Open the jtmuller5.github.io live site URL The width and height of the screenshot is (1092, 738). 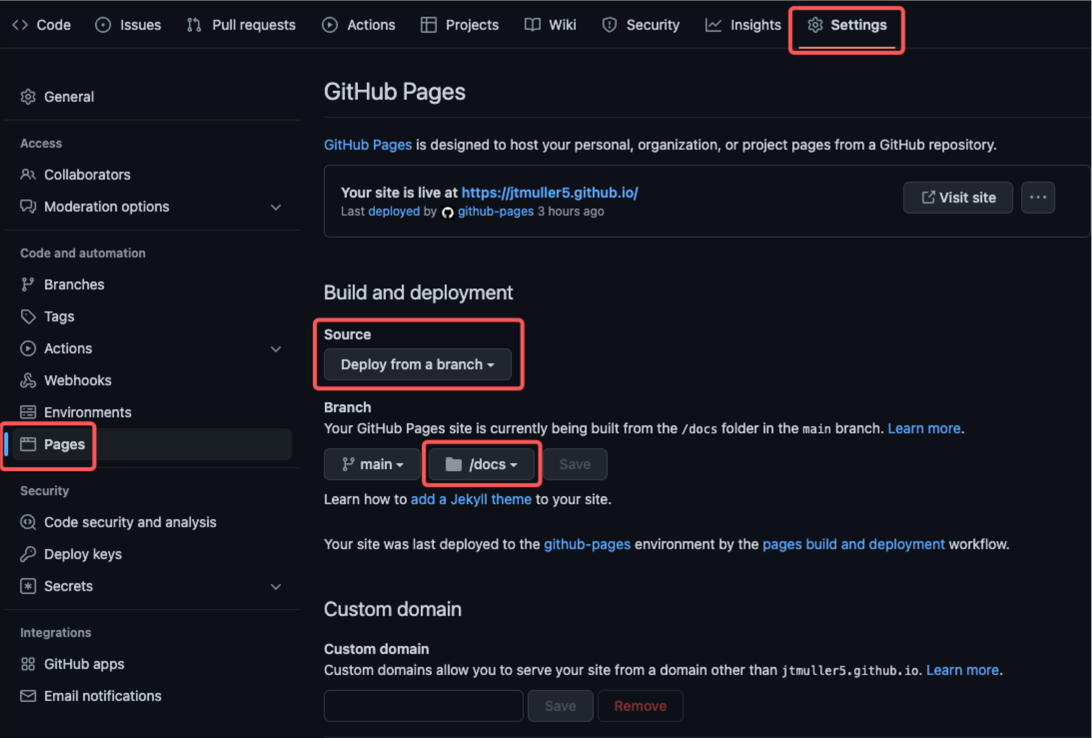(x=549, y=193)
